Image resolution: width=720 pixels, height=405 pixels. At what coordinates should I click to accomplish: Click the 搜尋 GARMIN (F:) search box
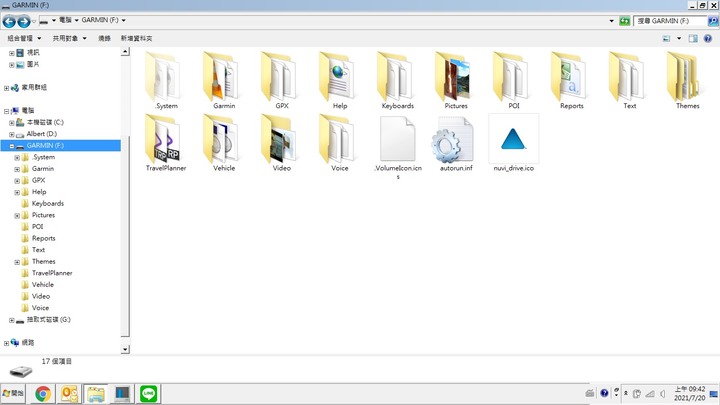coord(670,21)
